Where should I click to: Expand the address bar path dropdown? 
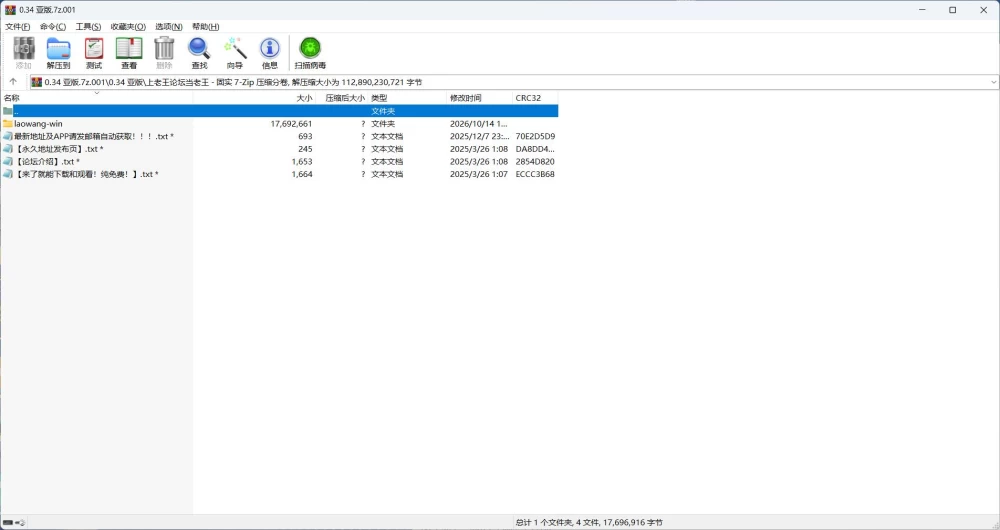[994, 82]
